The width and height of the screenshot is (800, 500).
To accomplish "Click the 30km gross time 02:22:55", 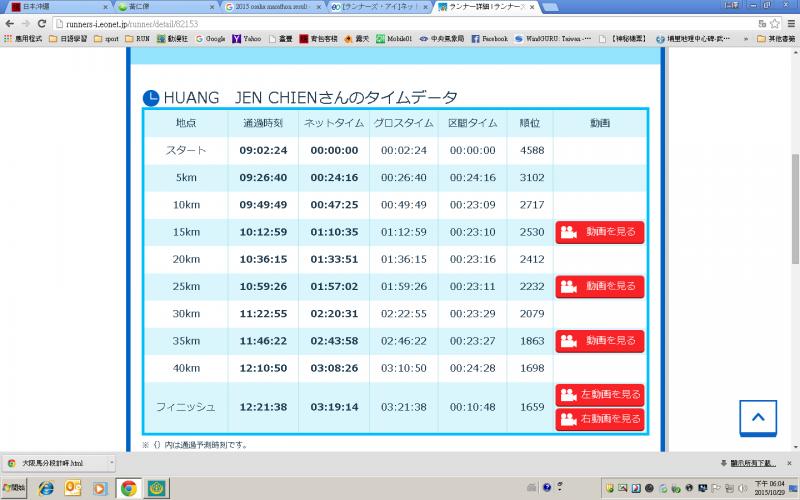I will point(404,314).
